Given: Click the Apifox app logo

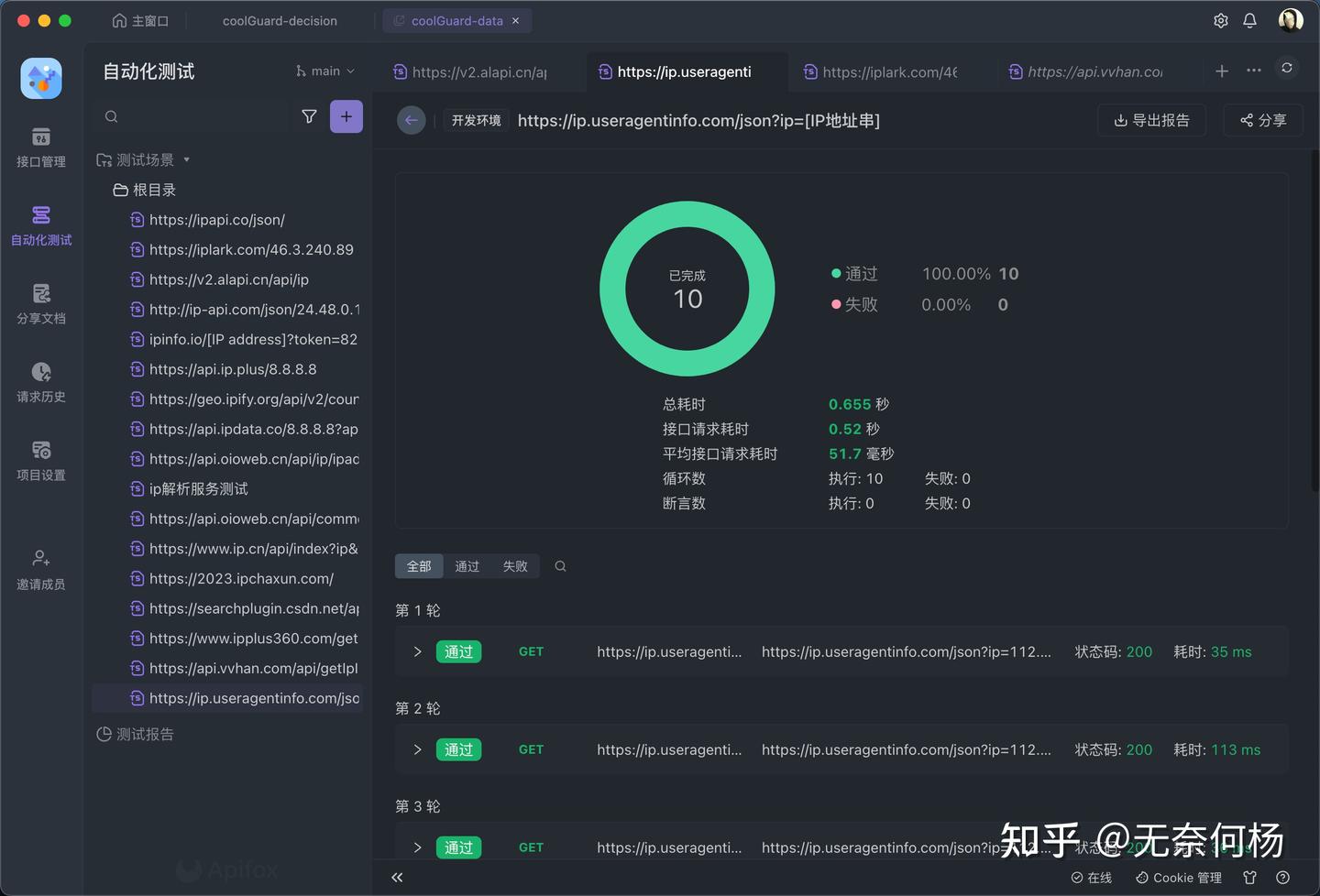Looking at the screenshot, I should point(41,79).
